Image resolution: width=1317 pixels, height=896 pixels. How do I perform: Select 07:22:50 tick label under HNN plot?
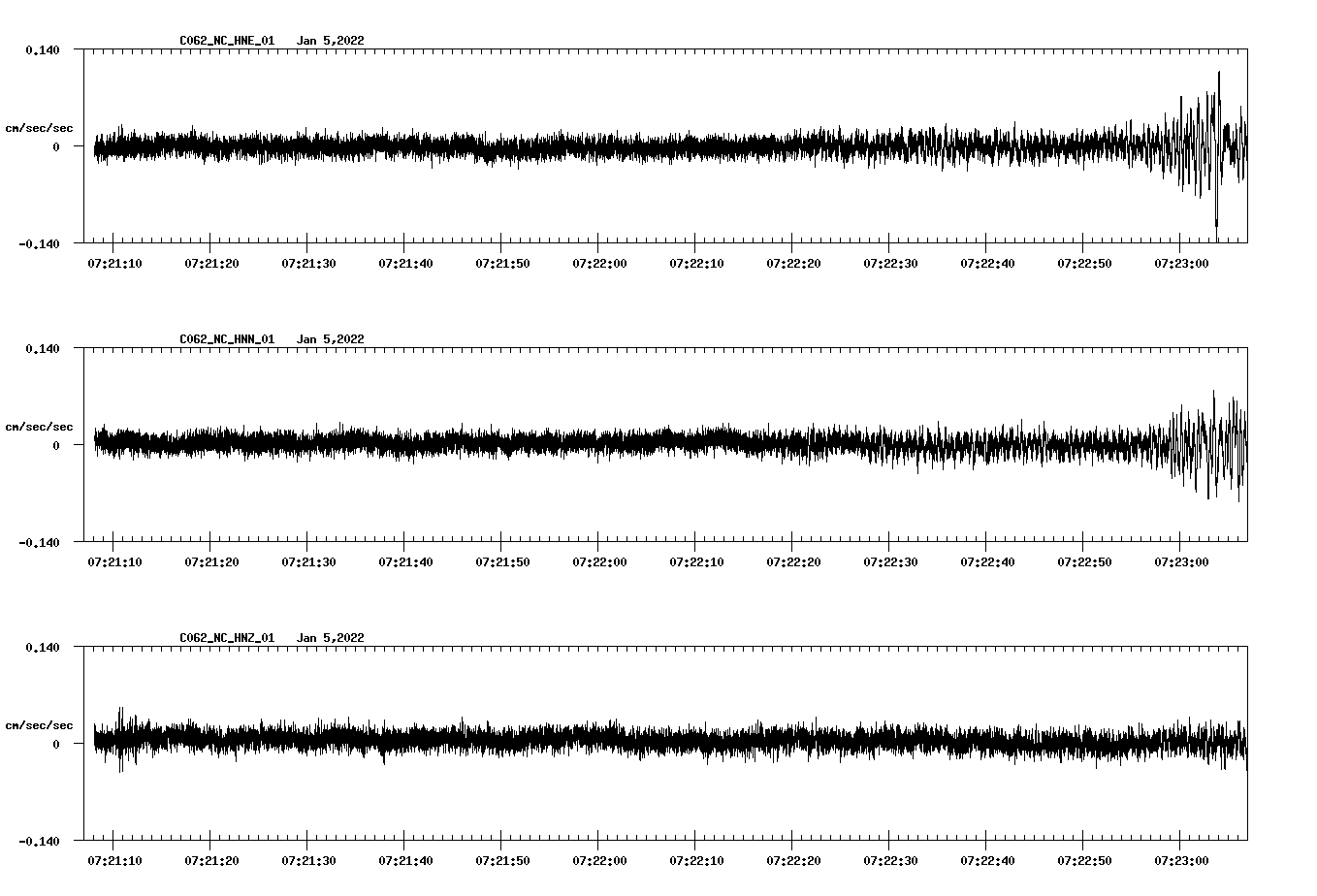coord(1084,561)
